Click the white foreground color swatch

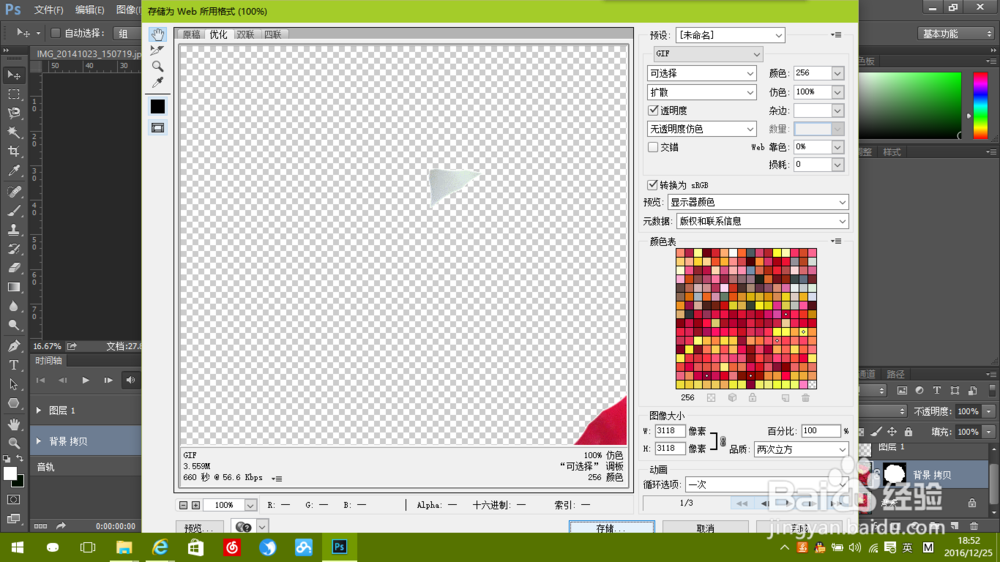coord(10,474)
